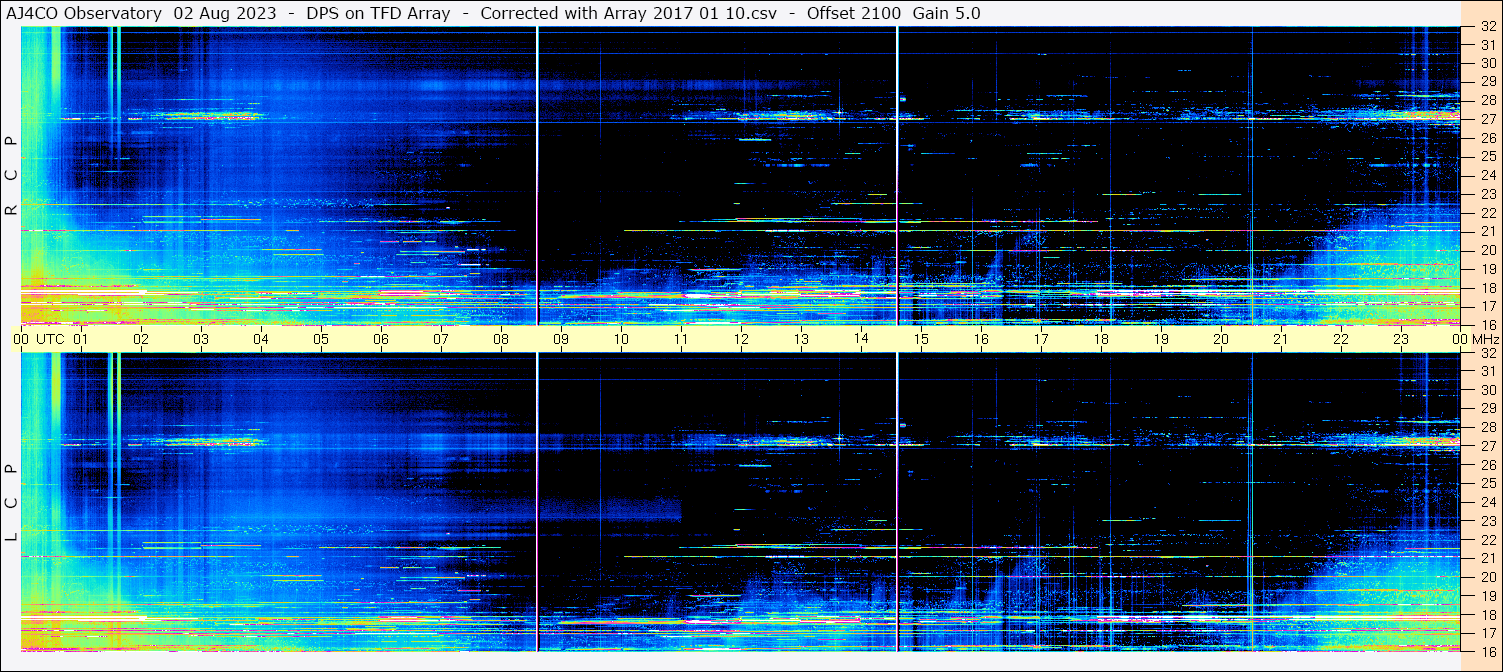This screenshot has width=1503, height=672.
Task: Click 18 MHz label on RCP panel
Action: 1488,287
